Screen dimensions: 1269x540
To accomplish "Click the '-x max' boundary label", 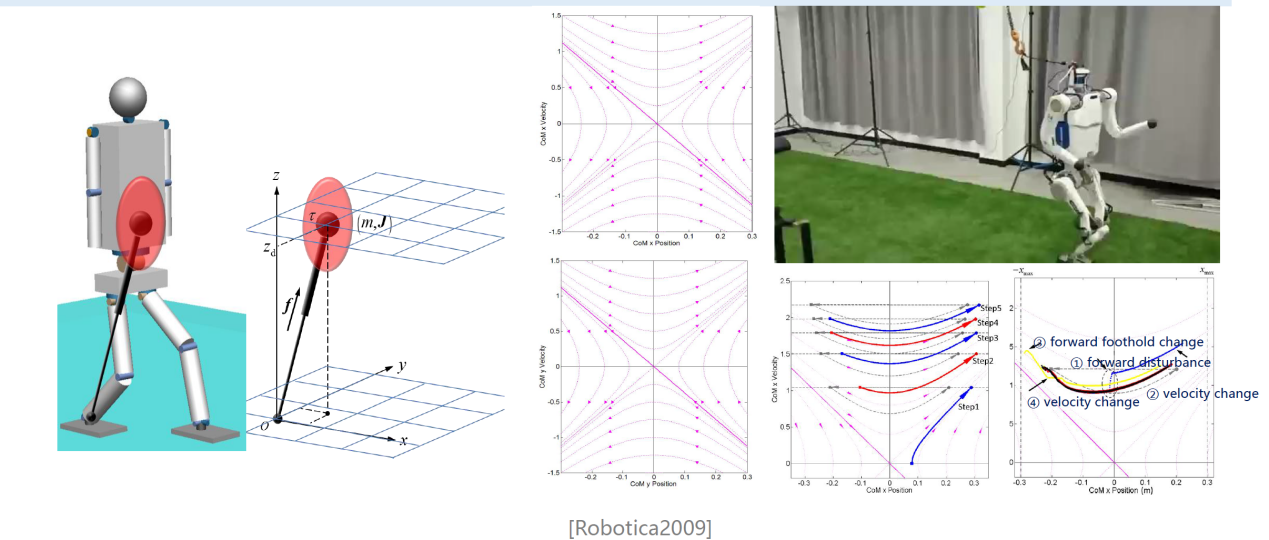I will pos(1024,270).
